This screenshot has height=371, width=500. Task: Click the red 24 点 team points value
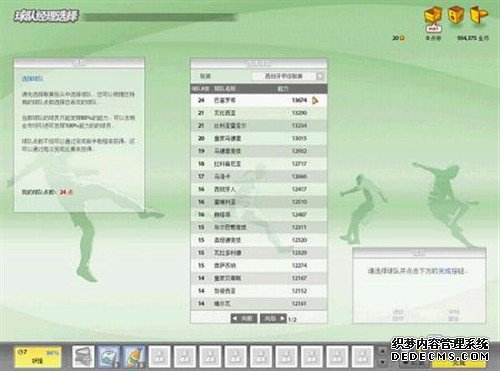tap(66, 192)
